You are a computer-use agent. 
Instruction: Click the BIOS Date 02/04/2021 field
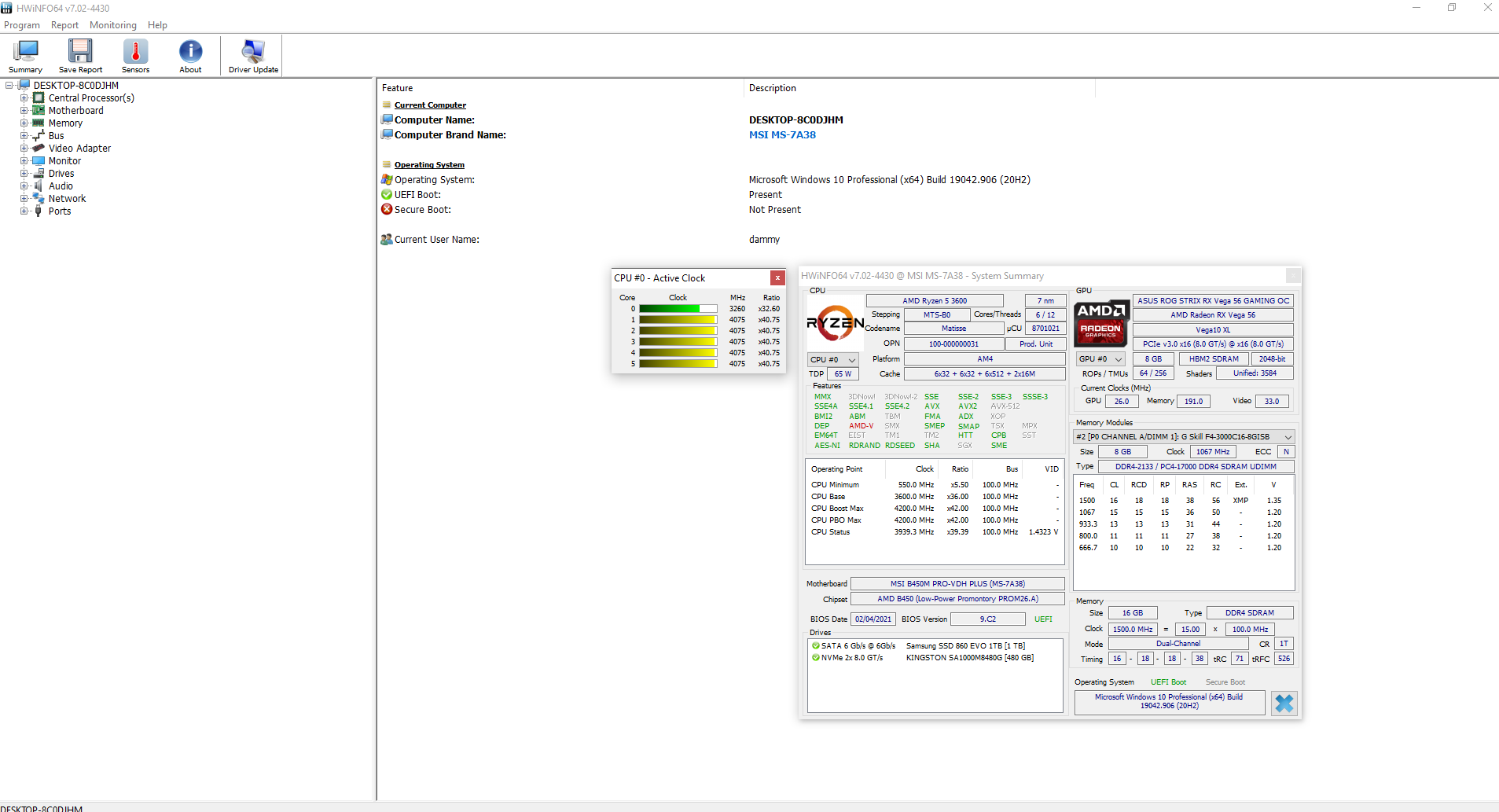873,619
